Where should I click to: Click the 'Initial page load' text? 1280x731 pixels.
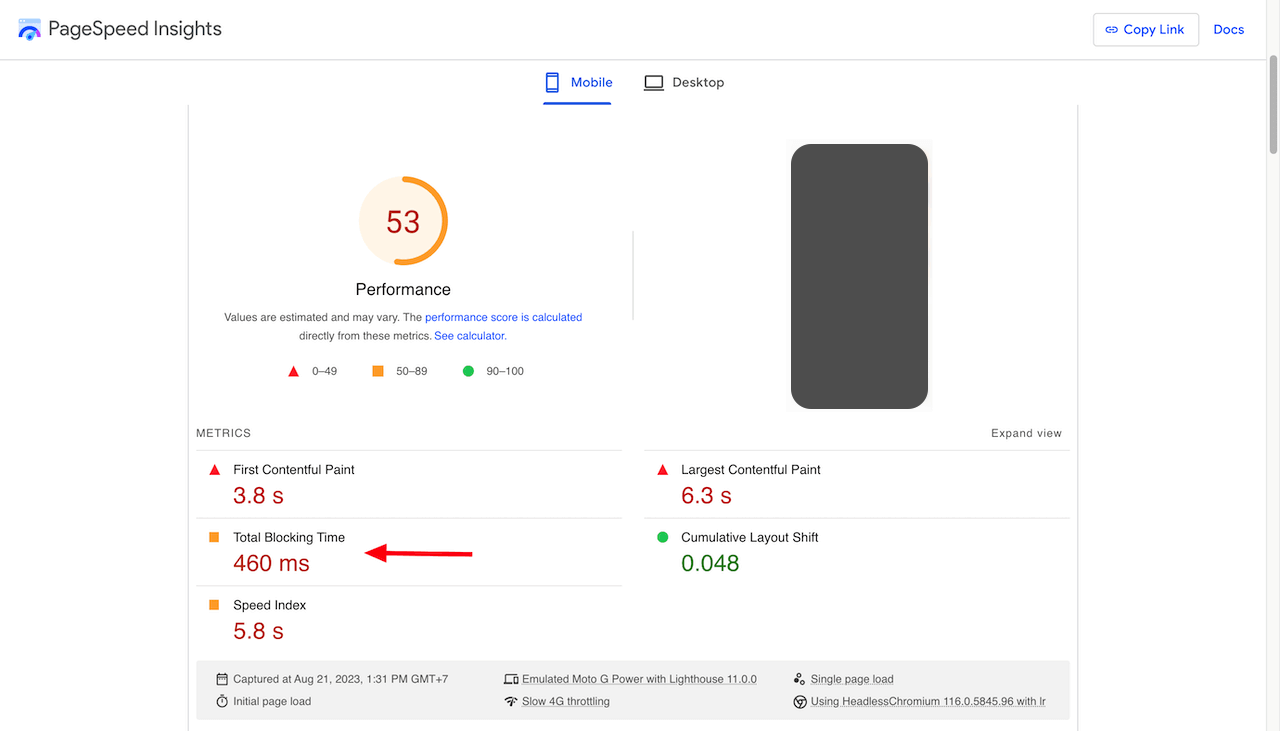click(272, 701)
